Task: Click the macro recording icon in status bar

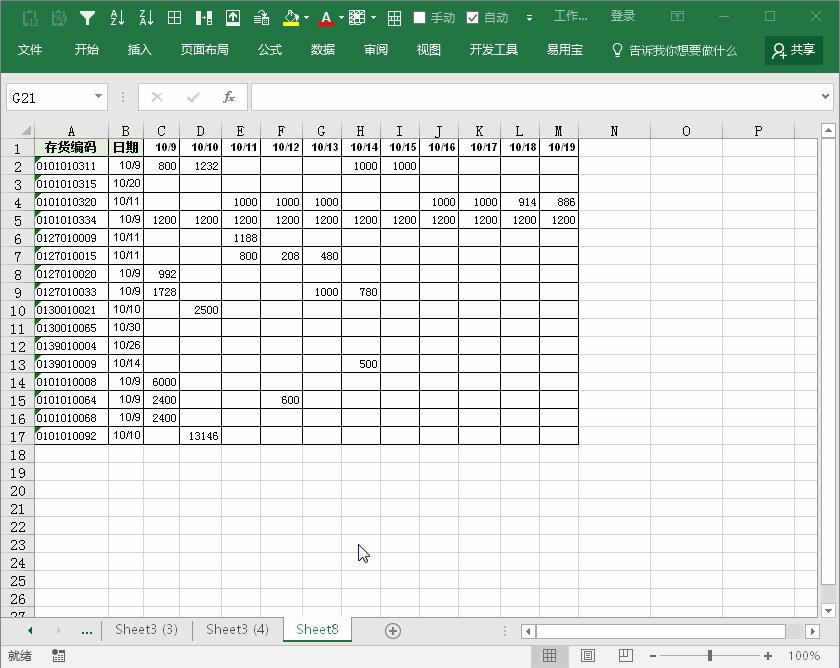Action: point(59,656)
